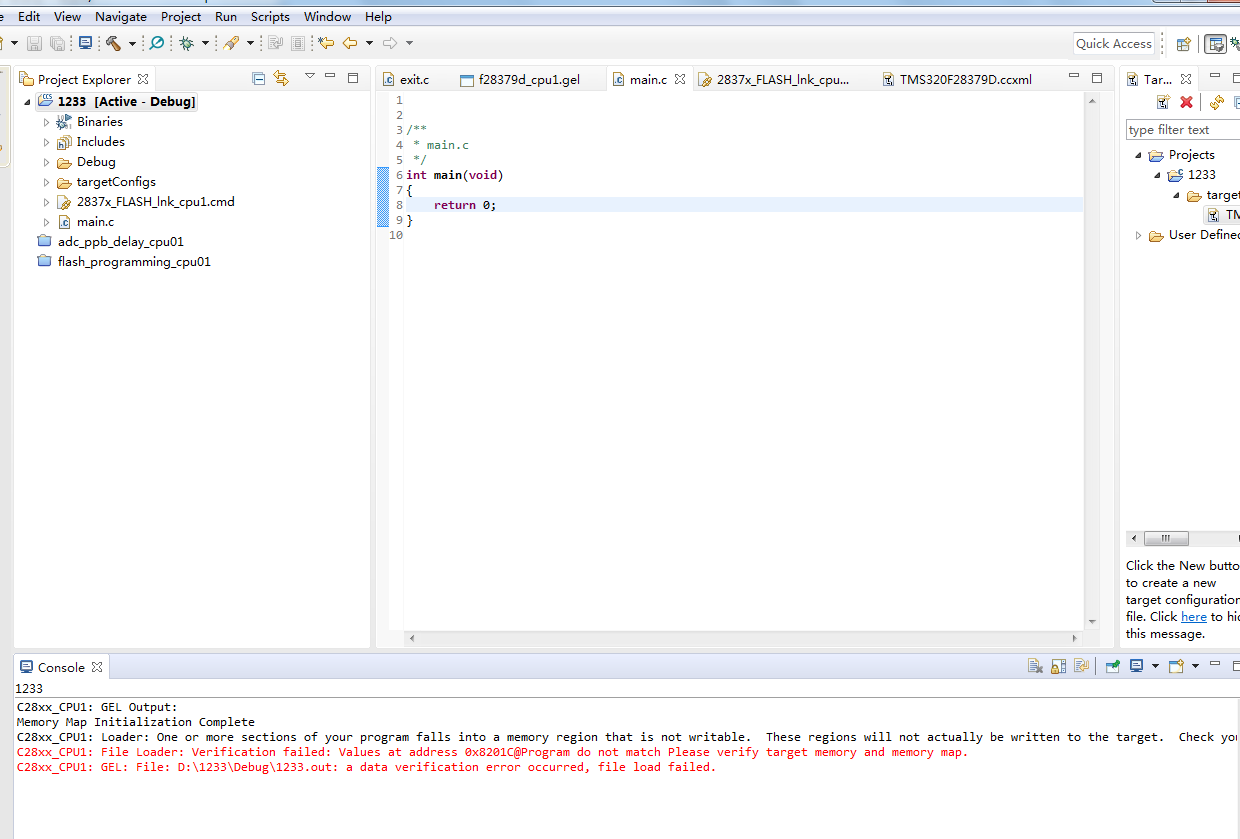The width and height of the screenshot is (1240, 839).
Task: Open the Navigate menu
Action: point(121,16)
